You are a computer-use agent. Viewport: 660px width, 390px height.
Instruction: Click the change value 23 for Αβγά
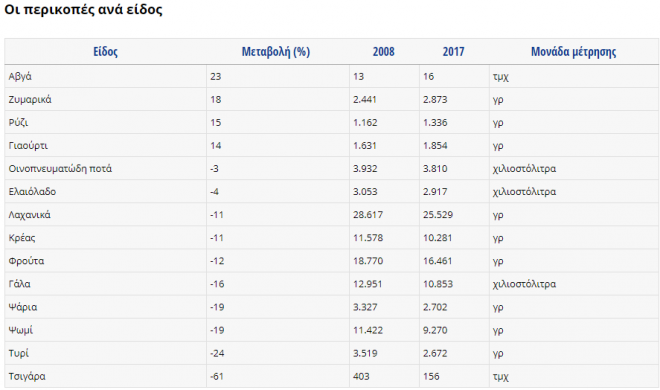216,77
